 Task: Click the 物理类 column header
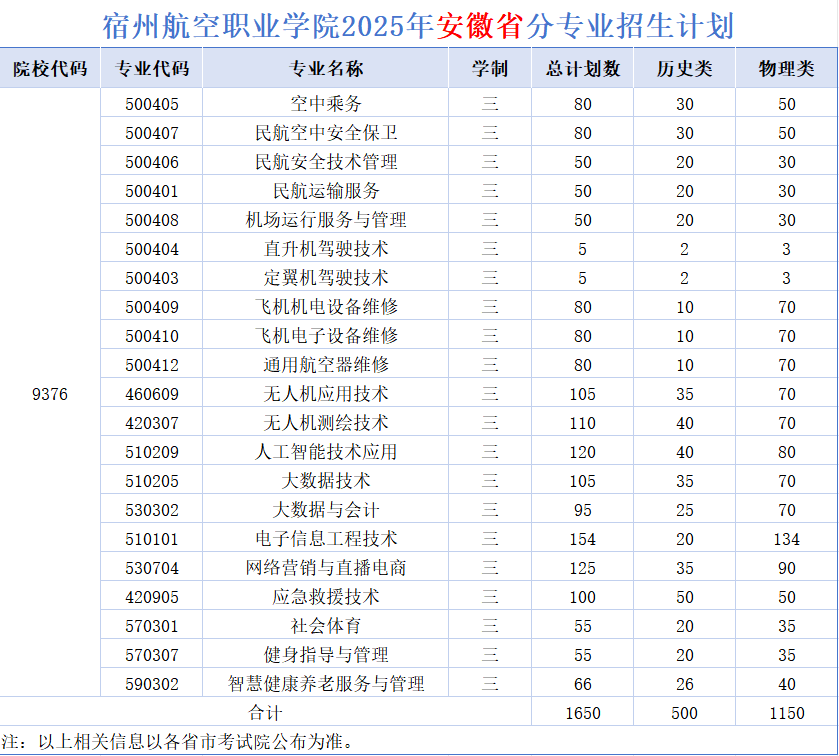click(x=787, y=69)
